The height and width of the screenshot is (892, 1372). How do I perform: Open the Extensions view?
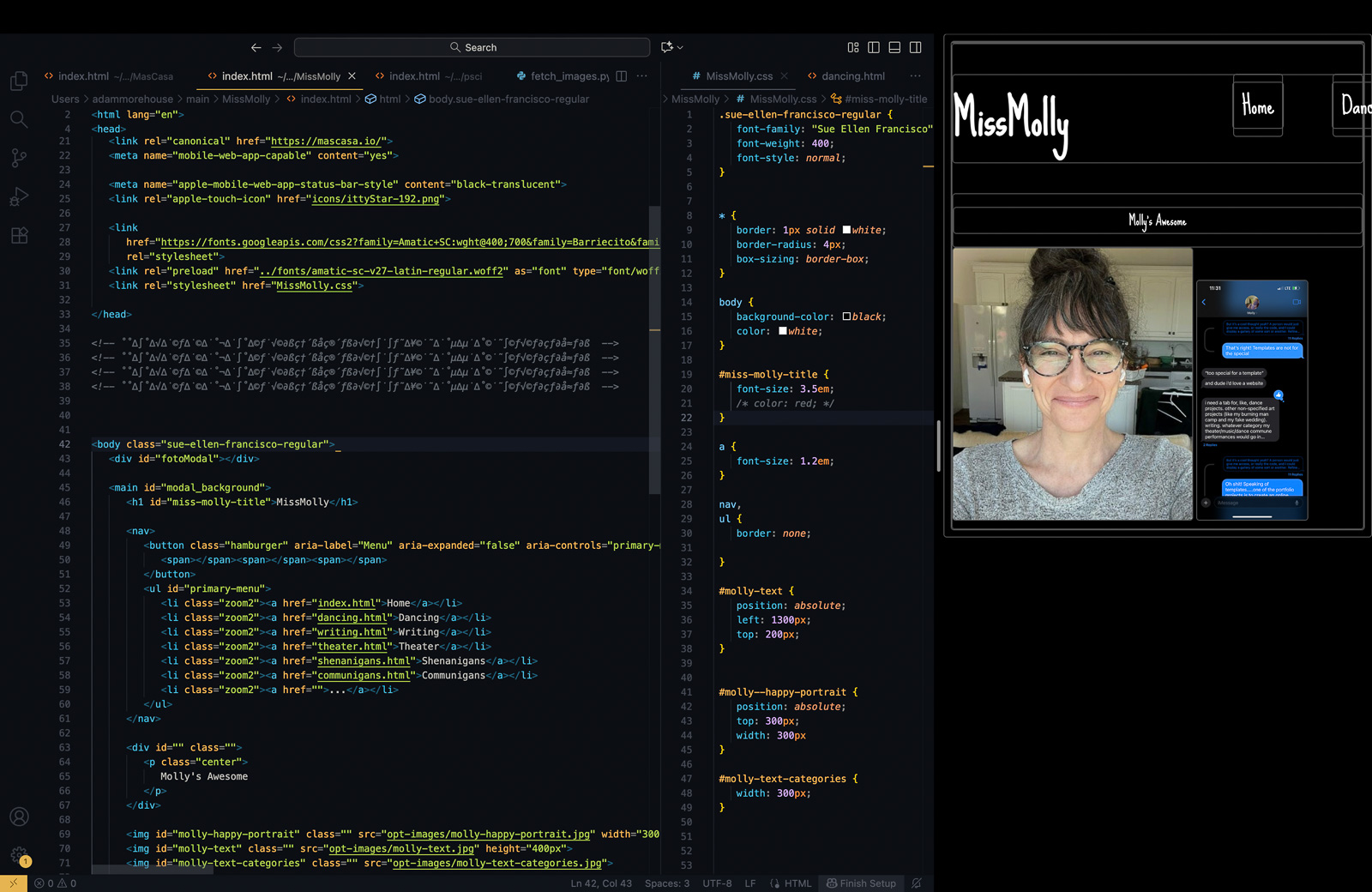coord(19,235)
